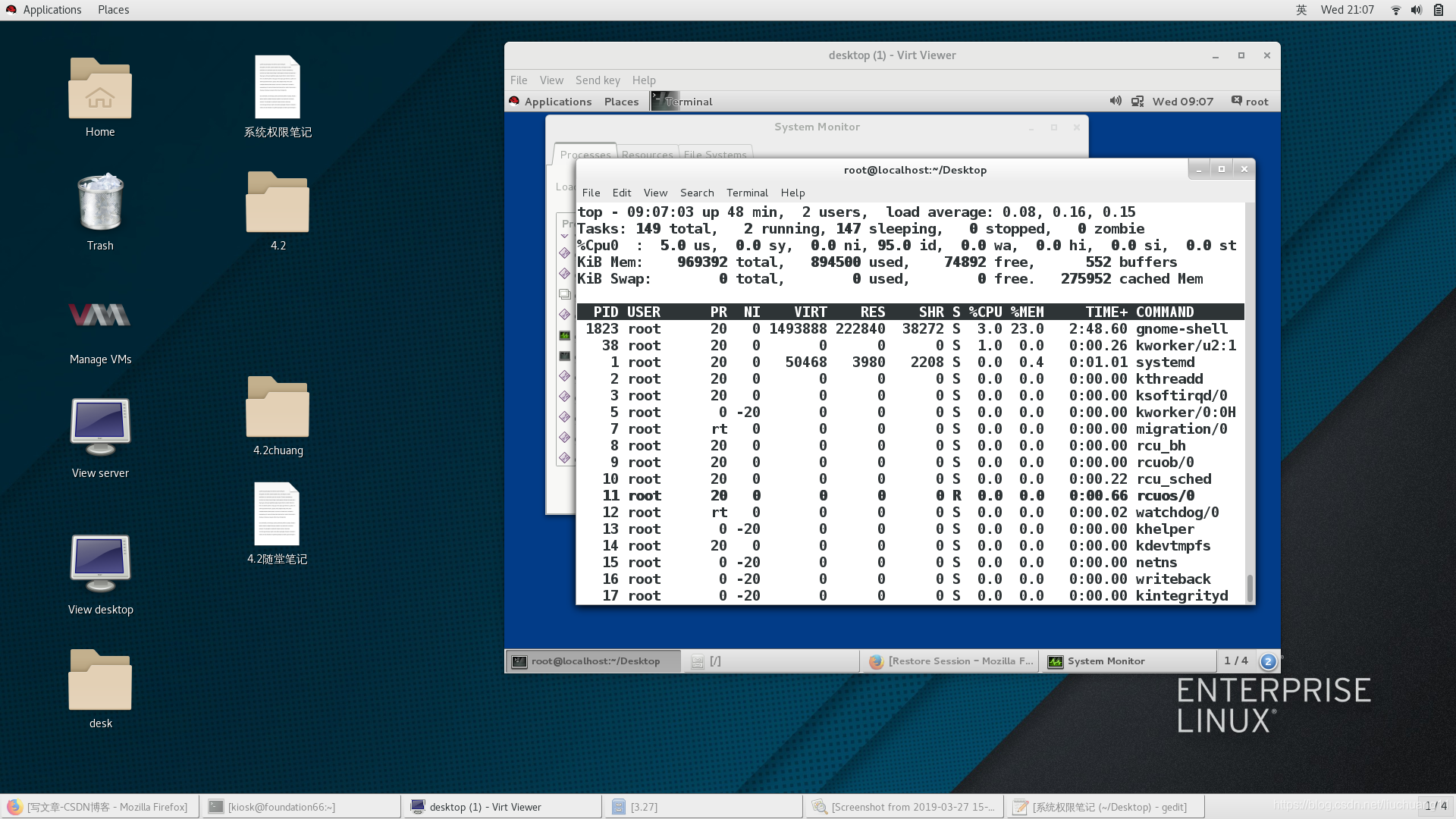Click host taskbar Screenshot from 2019-03-27 button
The width and height of the screenshot is (1456, 819).
point(904,807)
